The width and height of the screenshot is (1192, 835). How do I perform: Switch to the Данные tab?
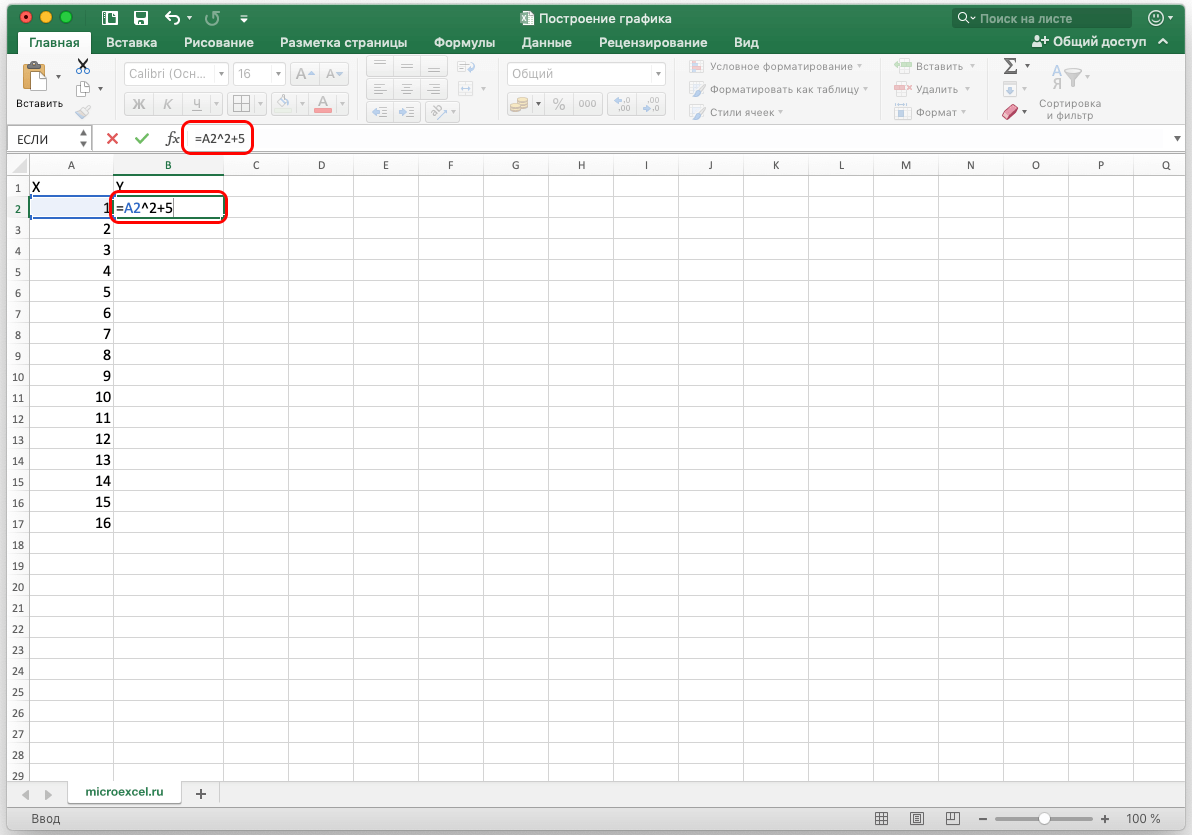tap(547, 43)
